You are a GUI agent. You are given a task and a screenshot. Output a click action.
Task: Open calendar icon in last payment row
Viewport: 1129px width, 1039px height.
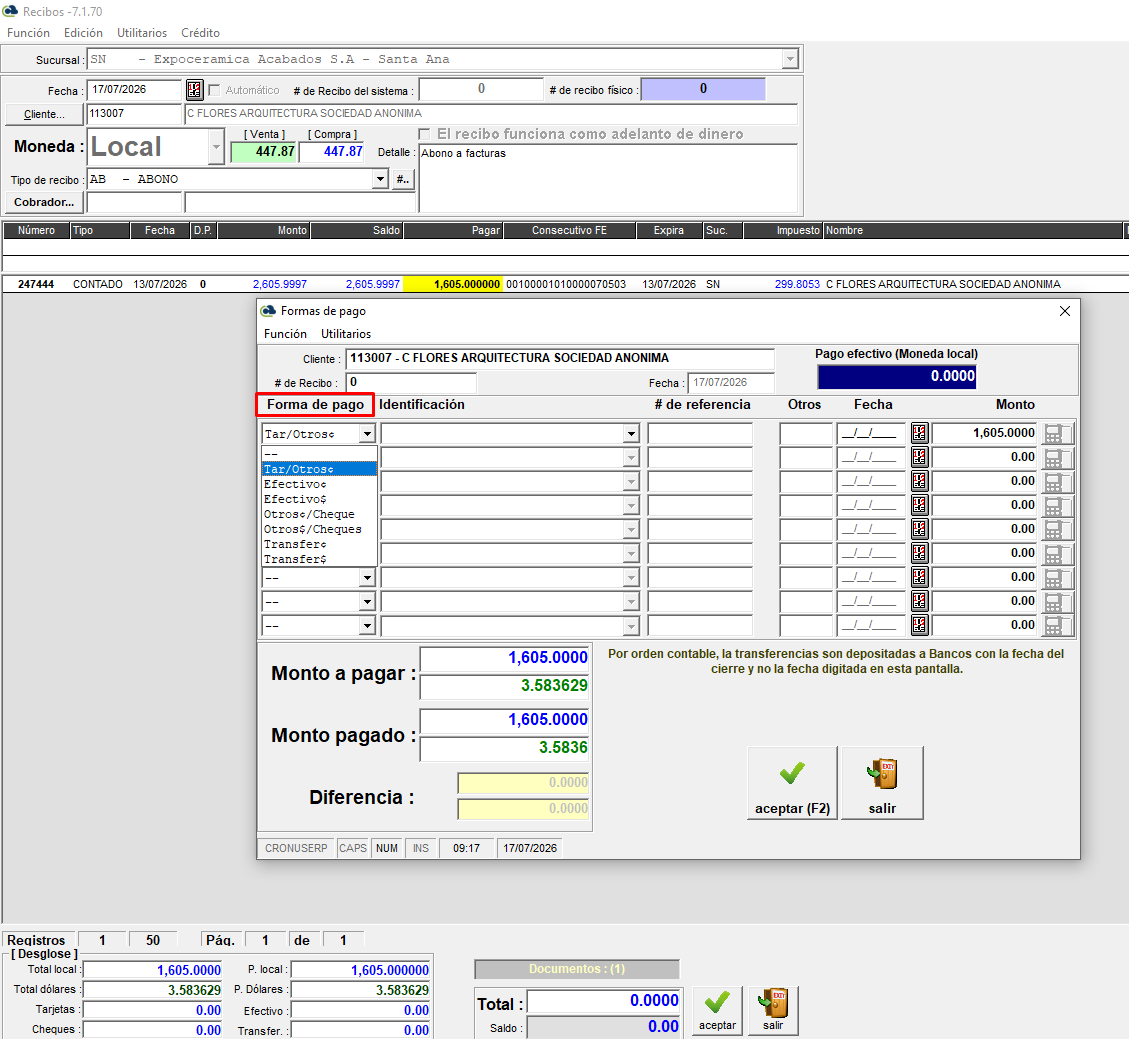pyautogui.click(x=919, y=625)
